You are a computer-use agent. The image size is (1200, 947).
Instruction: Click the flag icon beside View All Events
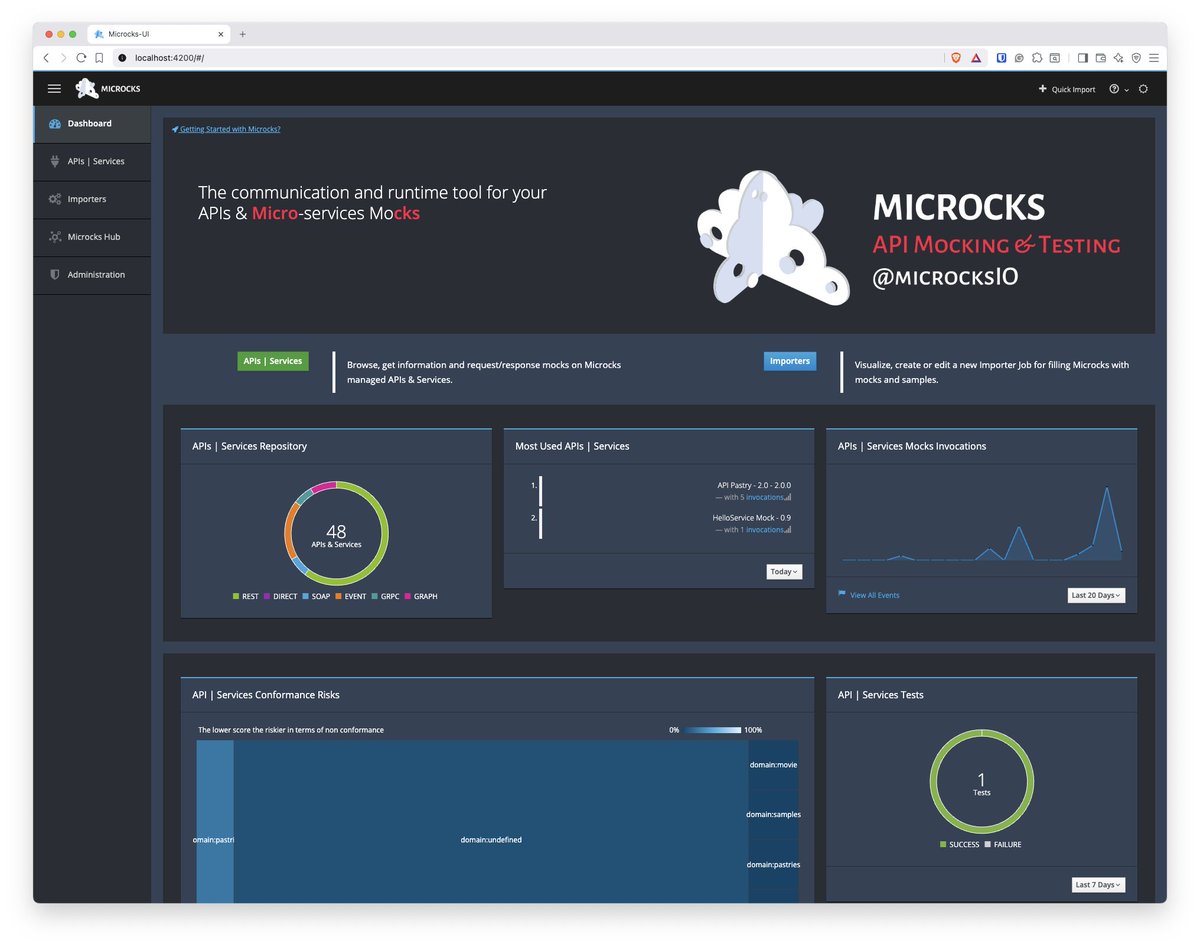click(x=842, y=594)
